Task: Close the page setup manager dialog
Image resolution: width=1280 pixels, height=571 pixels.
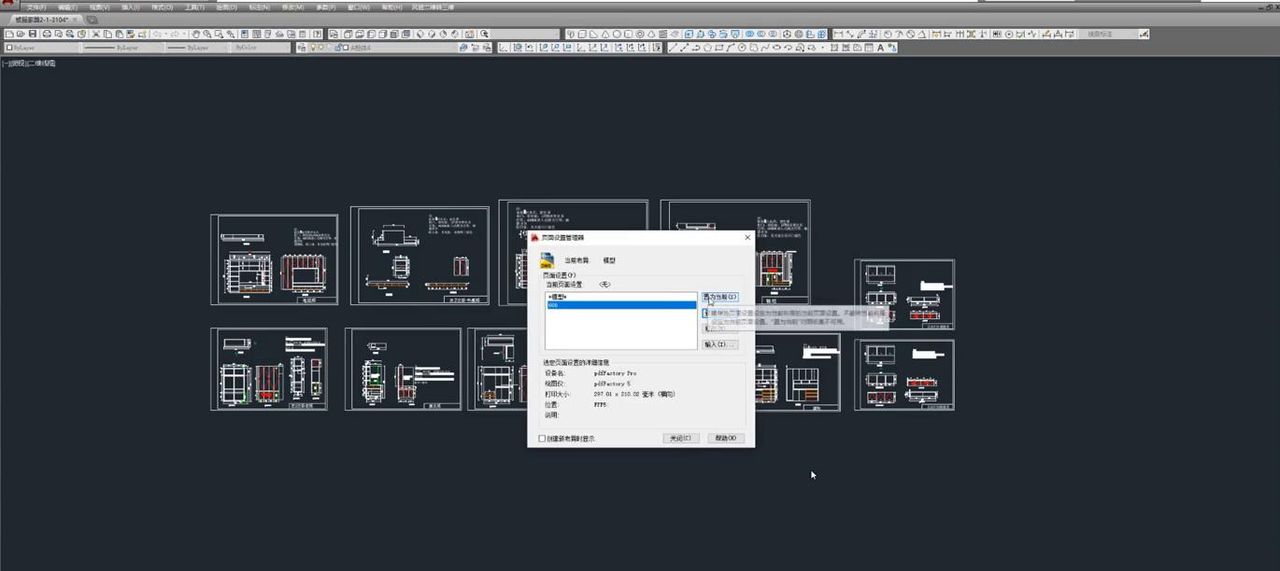Action: (x=747, y=237)
